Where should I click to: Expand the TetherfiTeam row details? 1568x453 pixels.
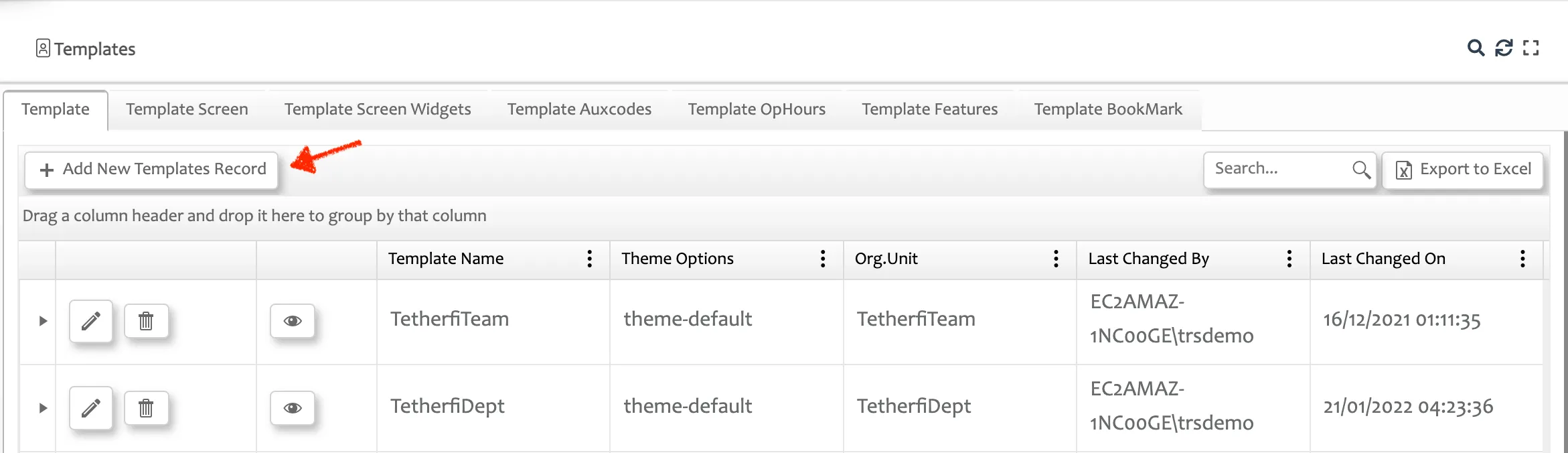pos(43,321)
